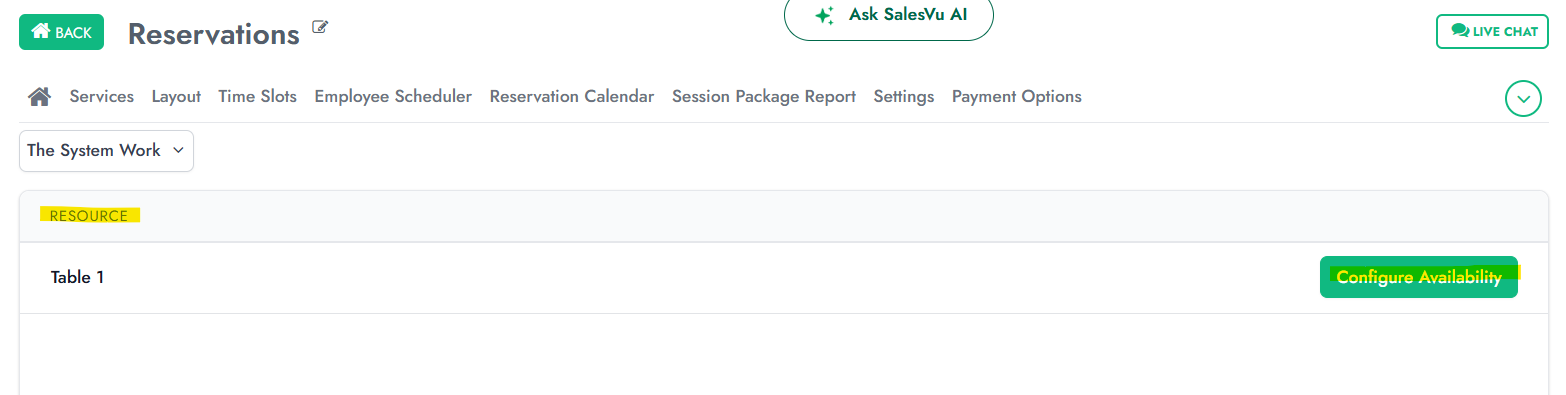Go to reservation Settings

tap(904, 96)
